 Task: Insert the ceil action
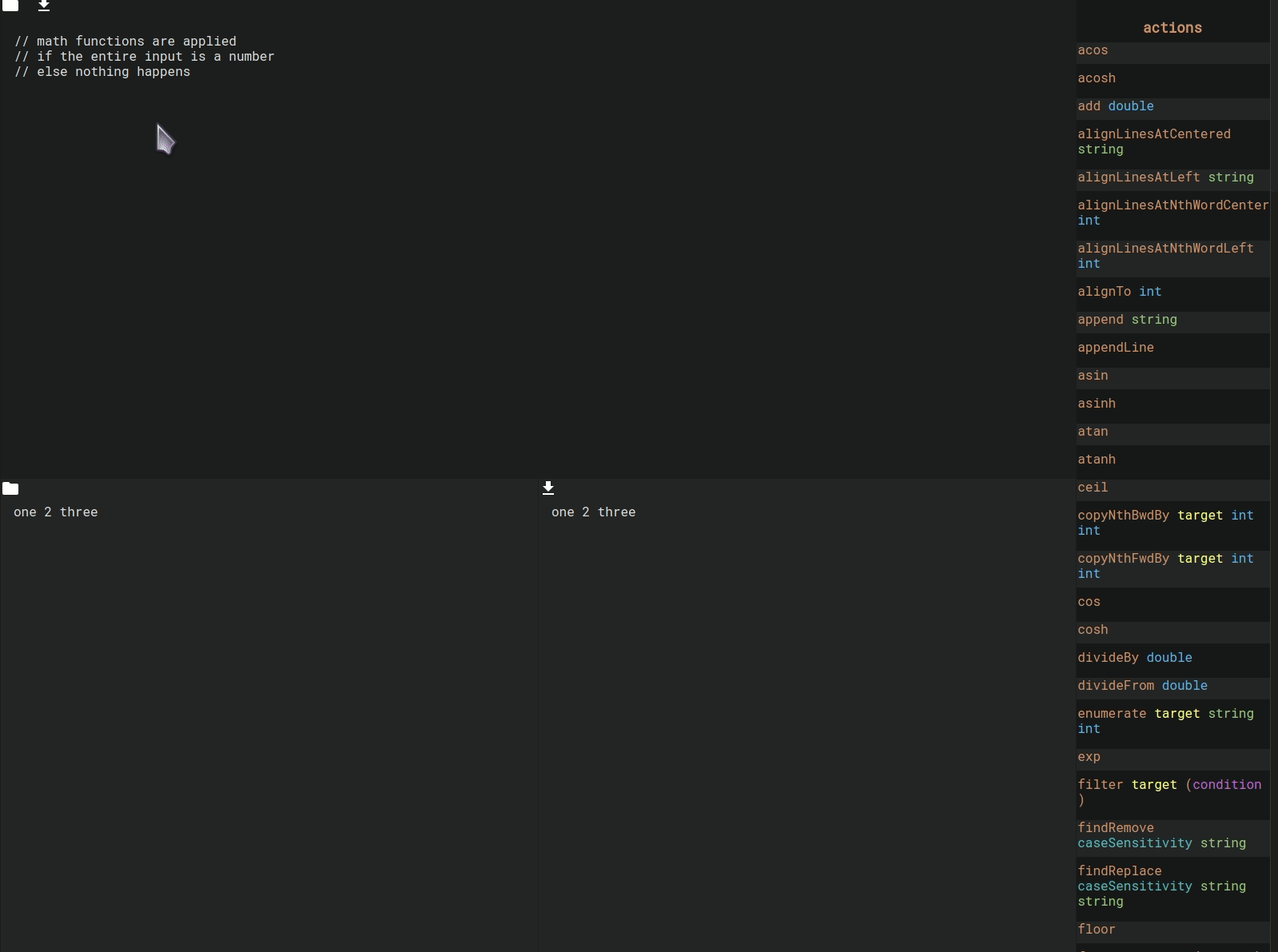(x=1093, y=488)
